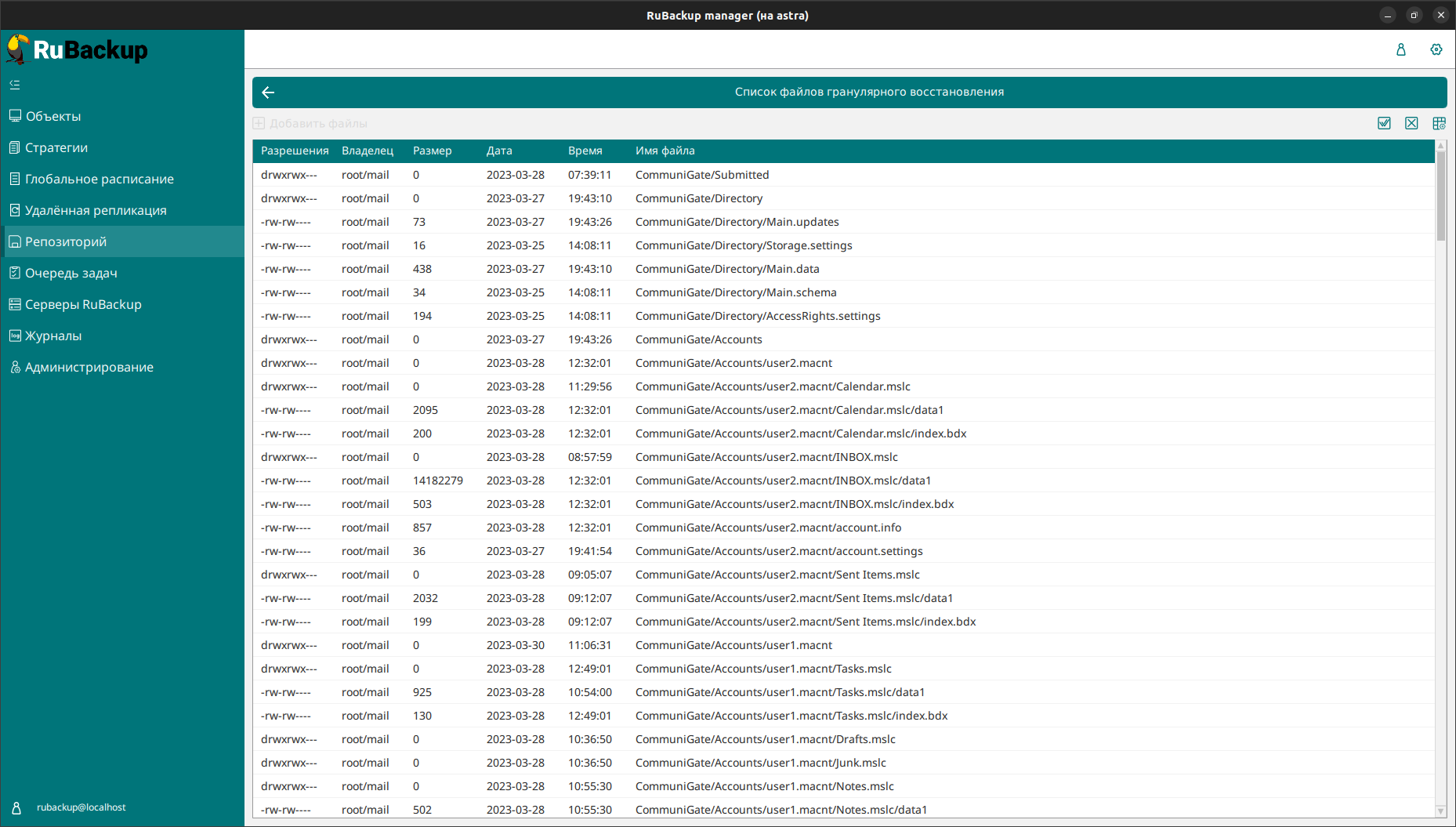
Task: Open the settings gear icon
Action: (1436, 49)
